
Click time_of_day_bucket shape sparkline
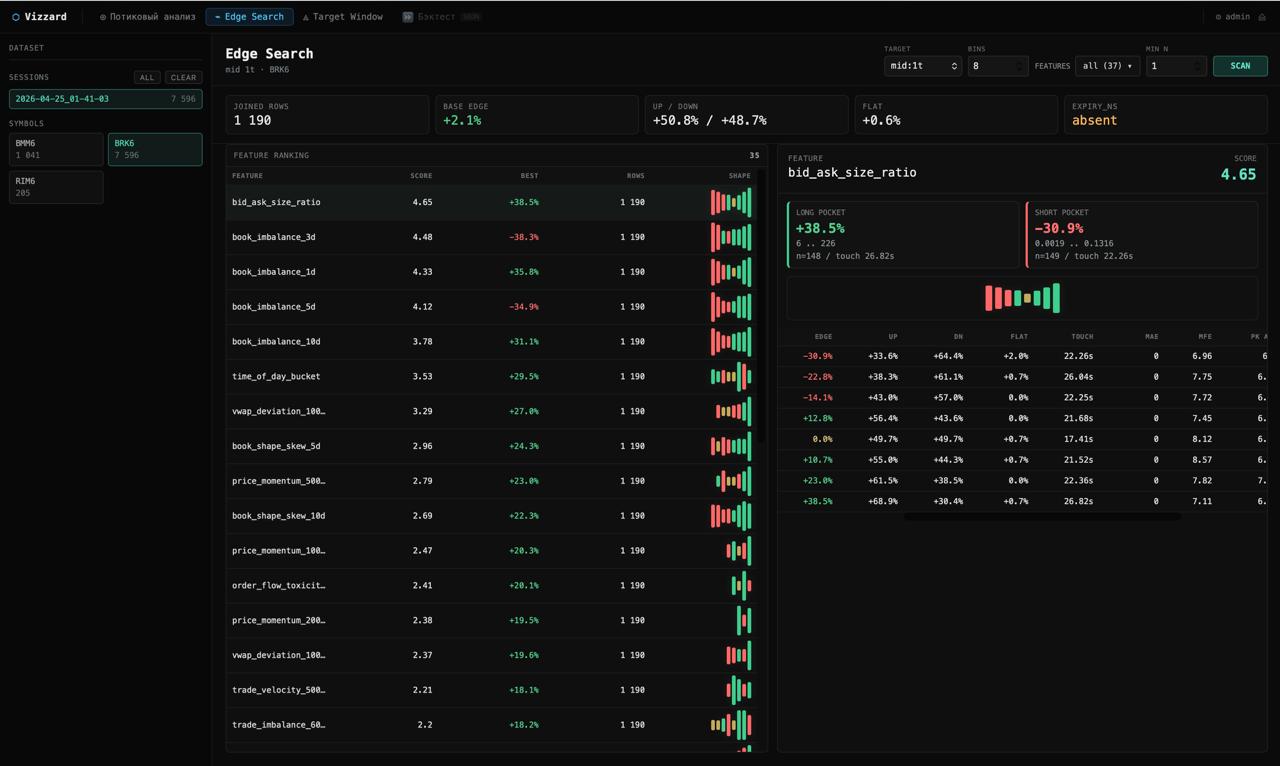coord(731,377)
